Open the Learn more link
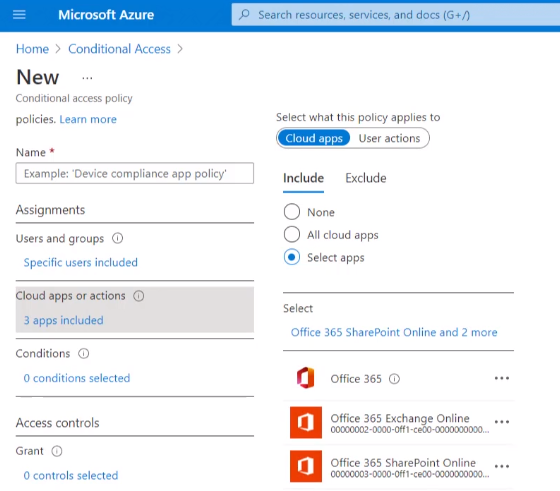The image size is (560, 491). [88, 119]
